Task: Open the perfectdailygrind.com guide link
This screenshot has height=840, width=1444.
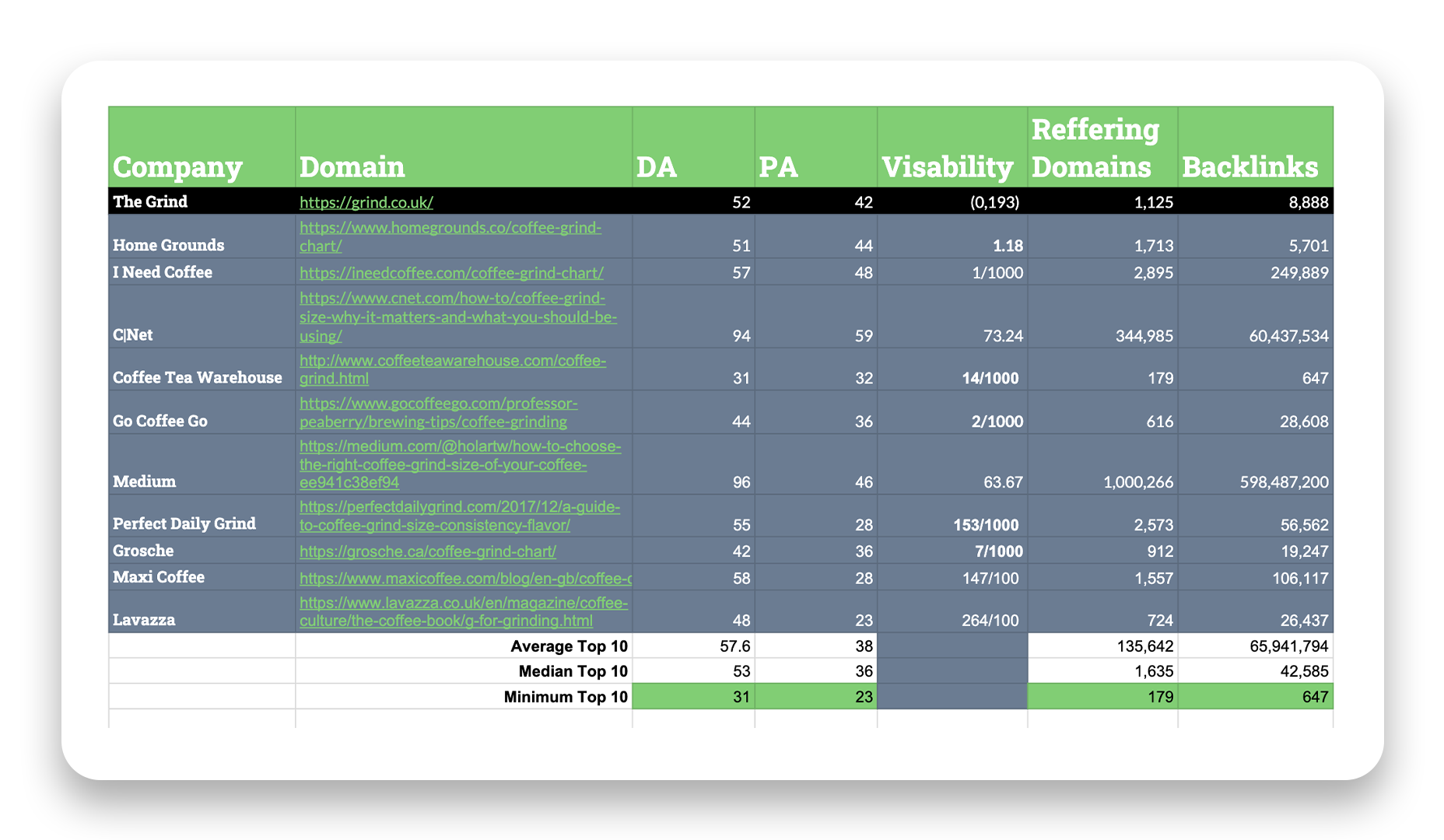Action: [x=460, y=516]
